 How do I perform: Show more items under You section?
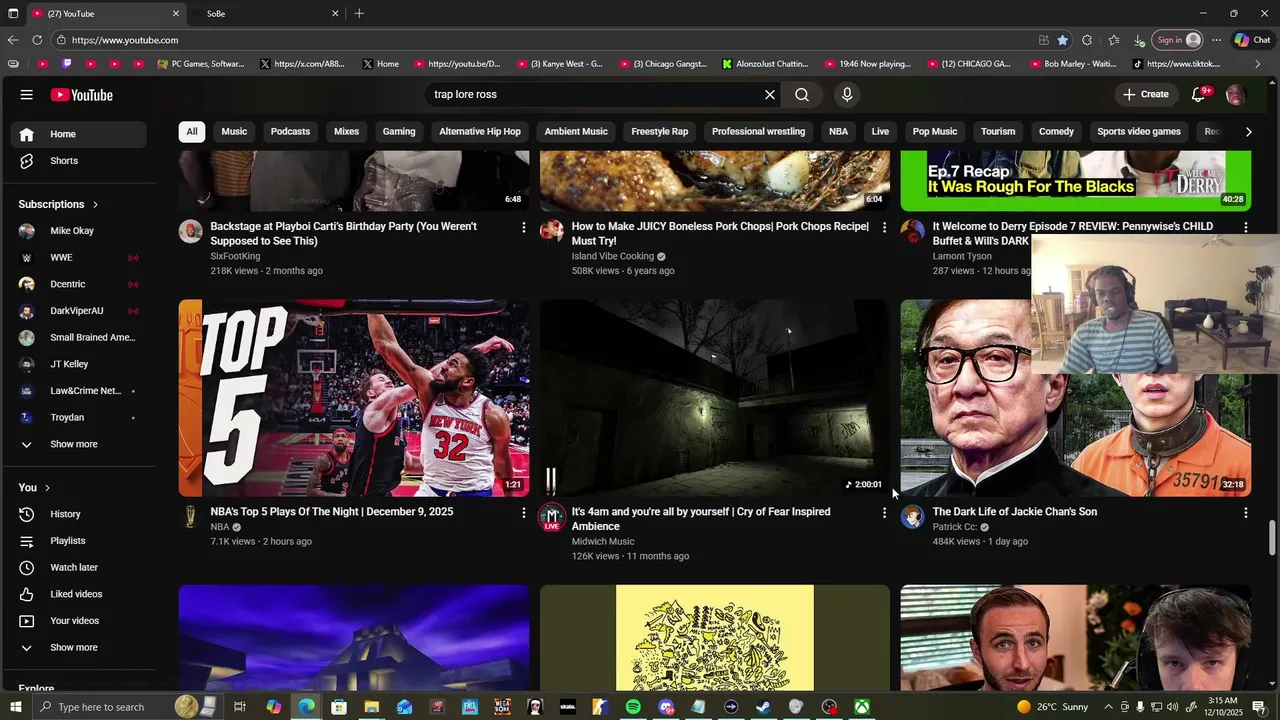tap(78, 648)
